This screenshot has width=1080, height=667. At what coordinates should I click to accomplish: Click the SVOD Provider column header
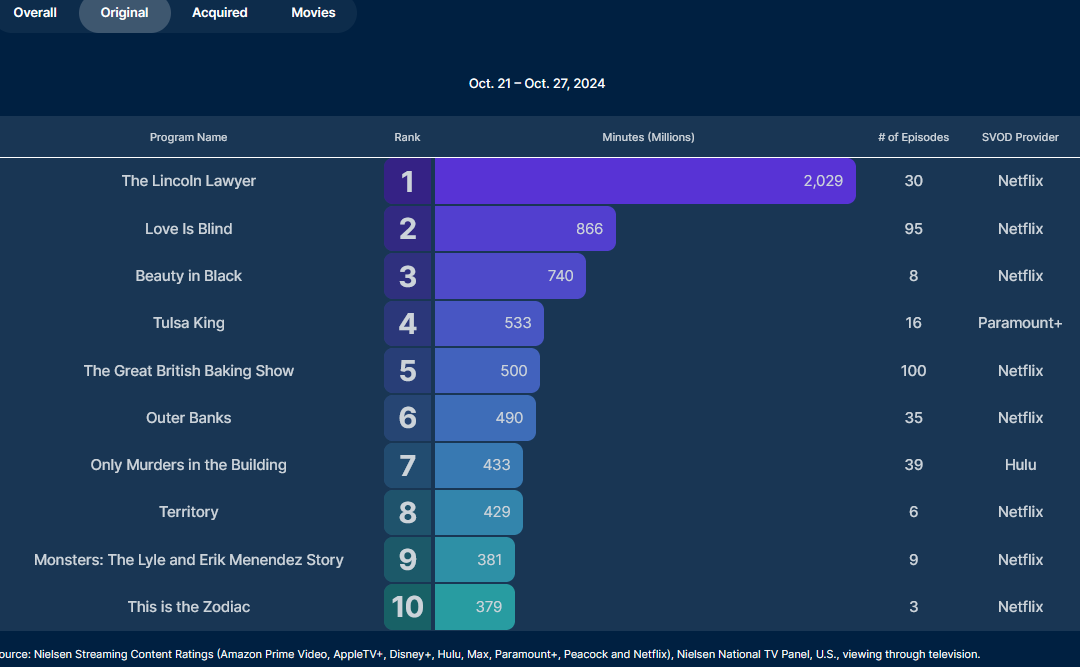click(1020, 137)
